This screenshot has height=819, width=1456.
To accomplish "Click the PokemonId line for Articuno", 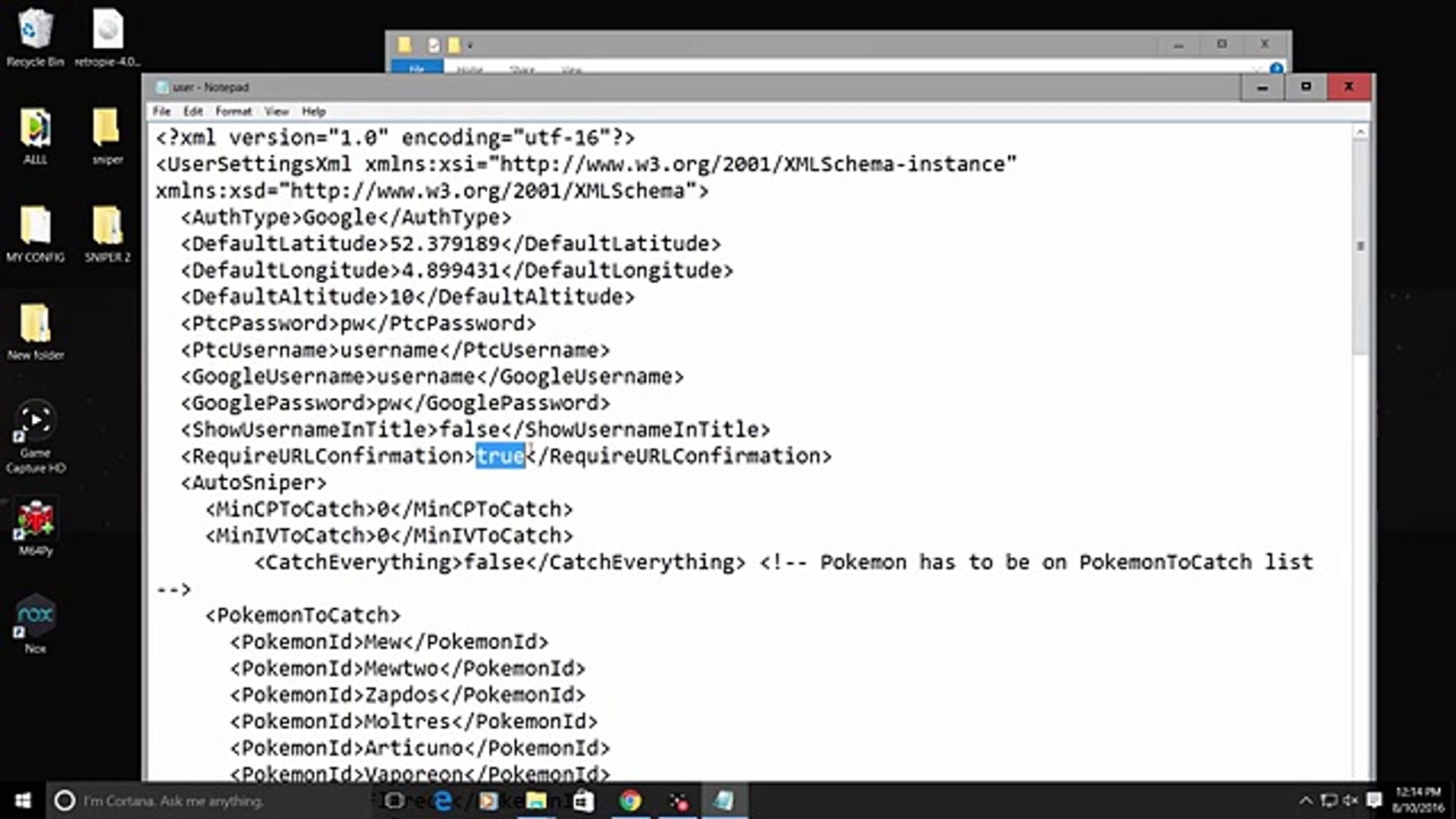I will click(419, 748).
